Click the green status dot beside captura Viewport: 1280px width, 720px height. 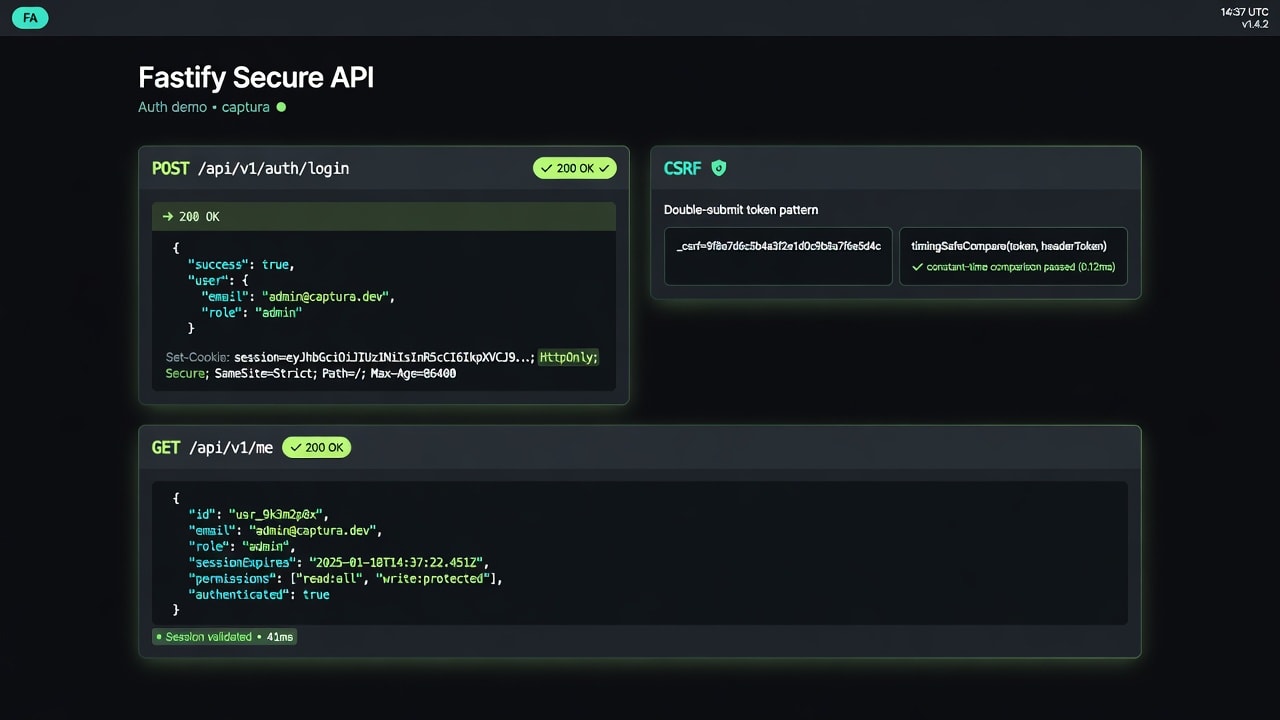pyautogui.click(x=281, y=106)
